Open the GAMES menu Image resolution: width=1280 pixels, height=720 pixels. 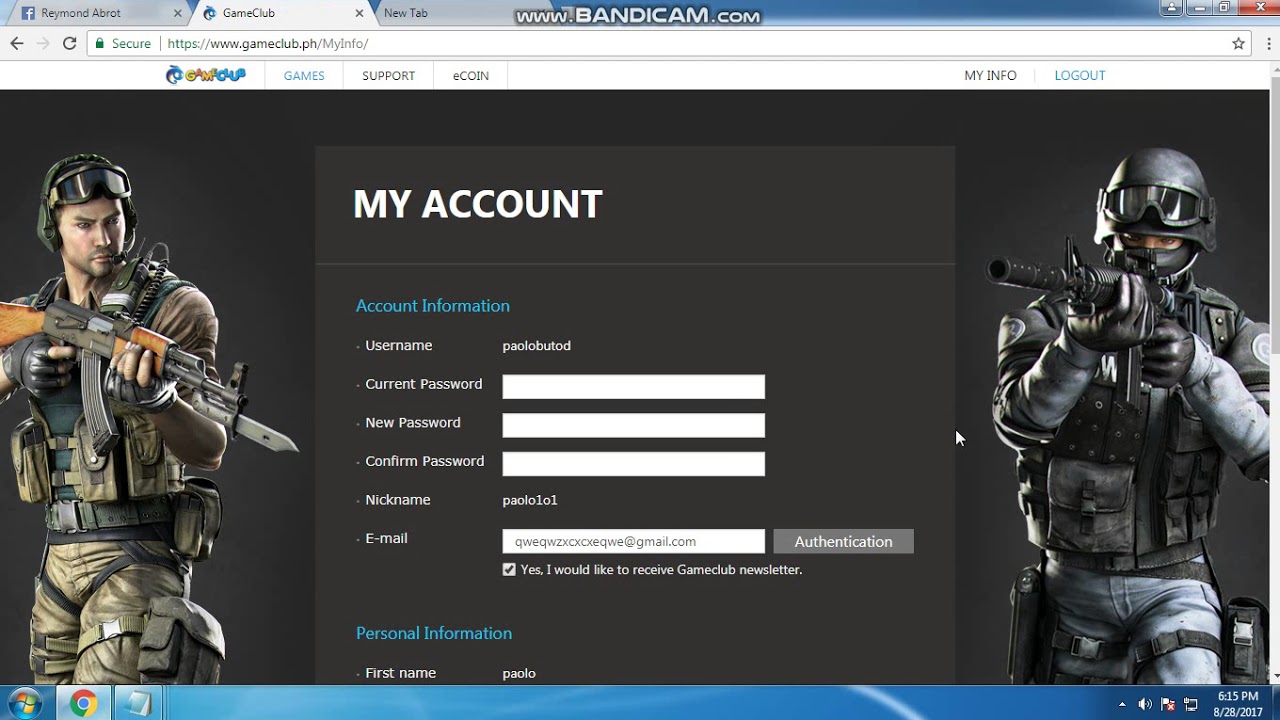[304, 75]
